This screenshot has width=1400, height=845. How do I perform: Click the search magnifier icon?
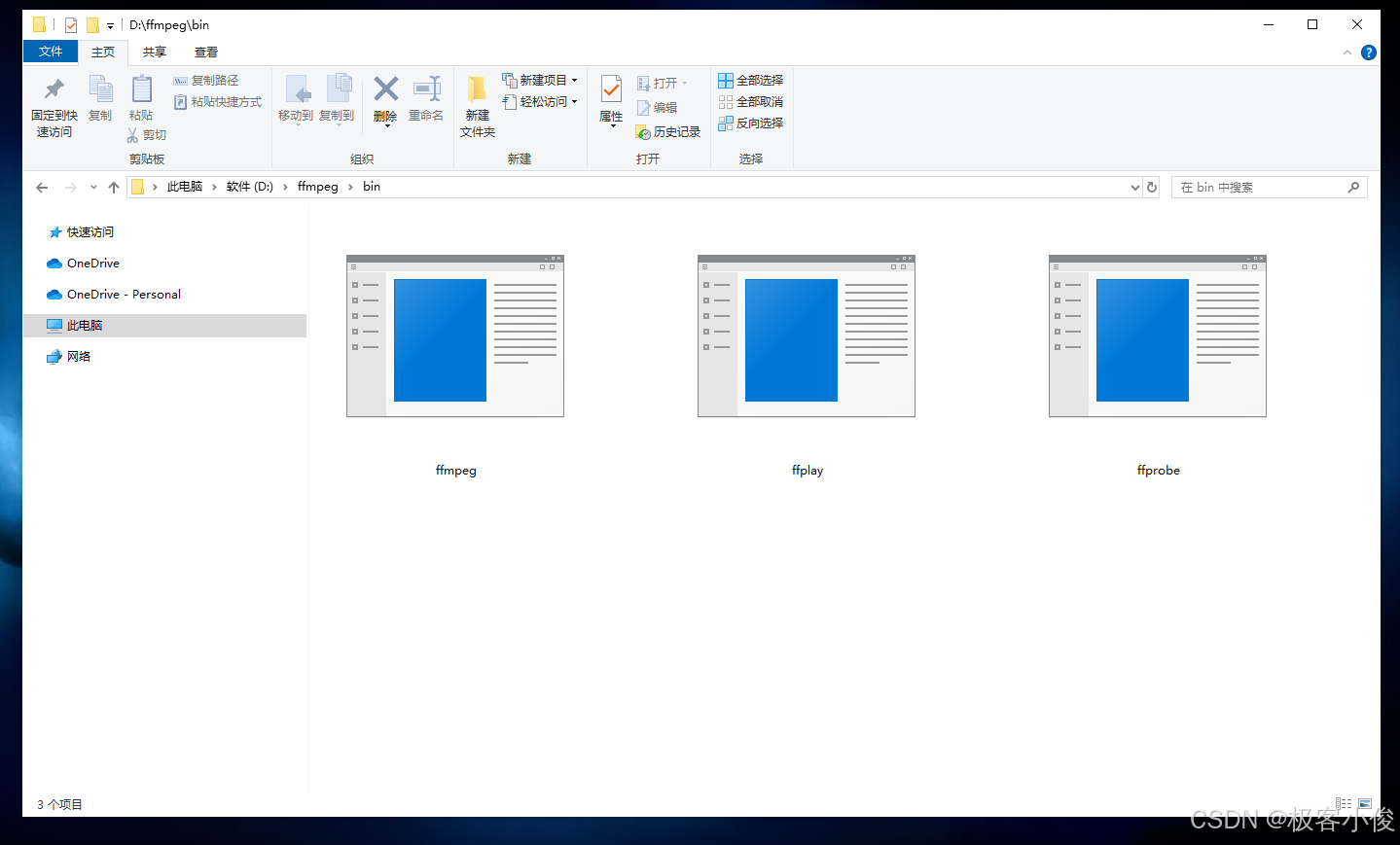click(1353, 188)
